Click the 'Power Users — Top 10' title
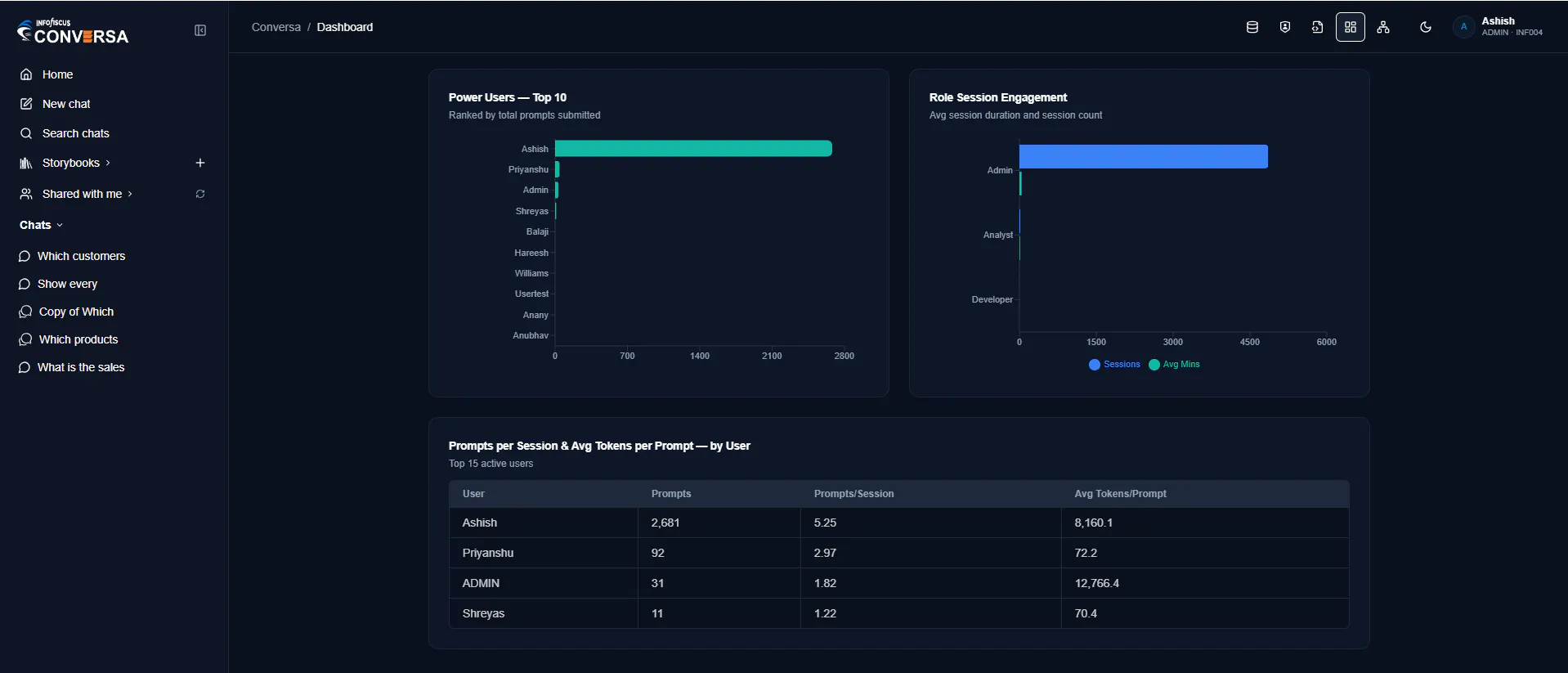The image size is (1568, 673). tap(508, 97)
